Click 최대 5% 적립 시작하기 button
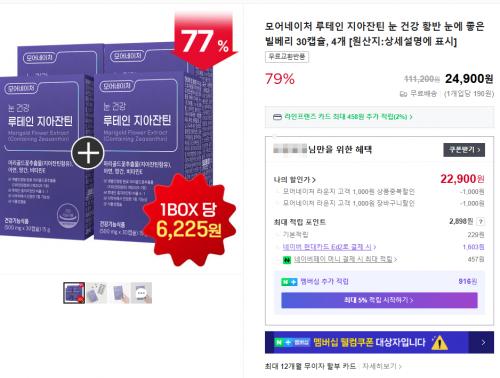 click(x=379, y=300)
